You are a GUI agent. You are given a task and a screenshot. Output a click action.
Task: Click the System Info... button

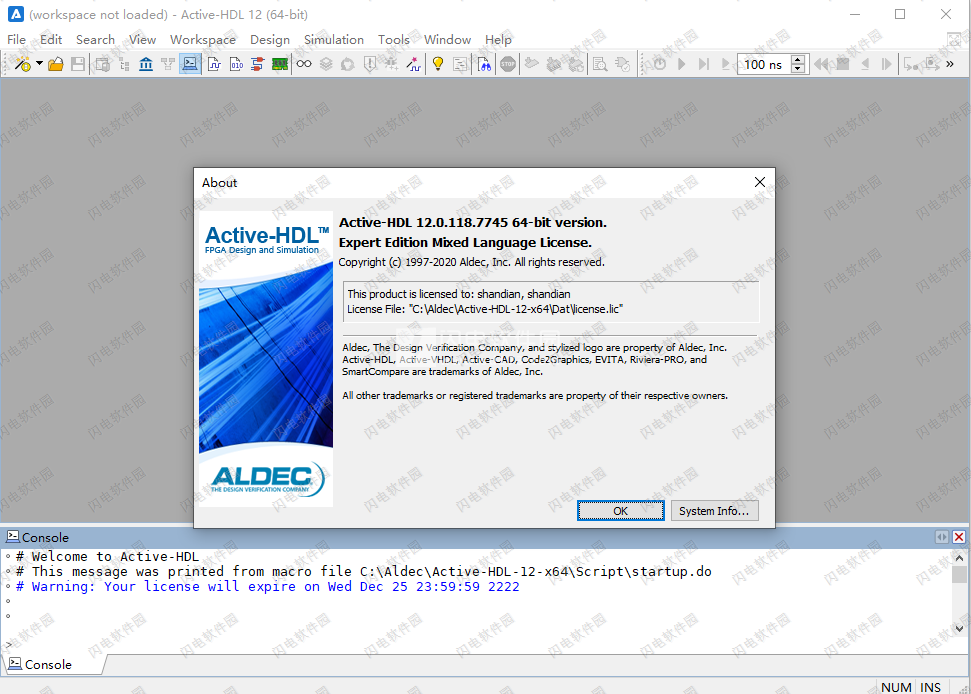(x=715, y=511)
